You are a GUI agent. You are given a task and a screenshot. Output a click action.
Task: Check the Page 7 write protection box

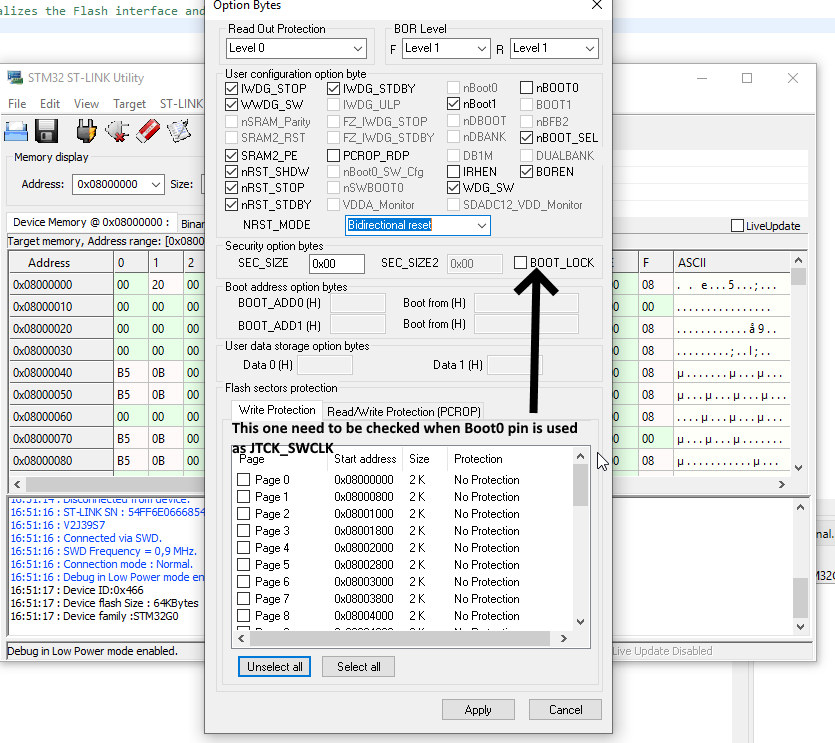[243, 599]
